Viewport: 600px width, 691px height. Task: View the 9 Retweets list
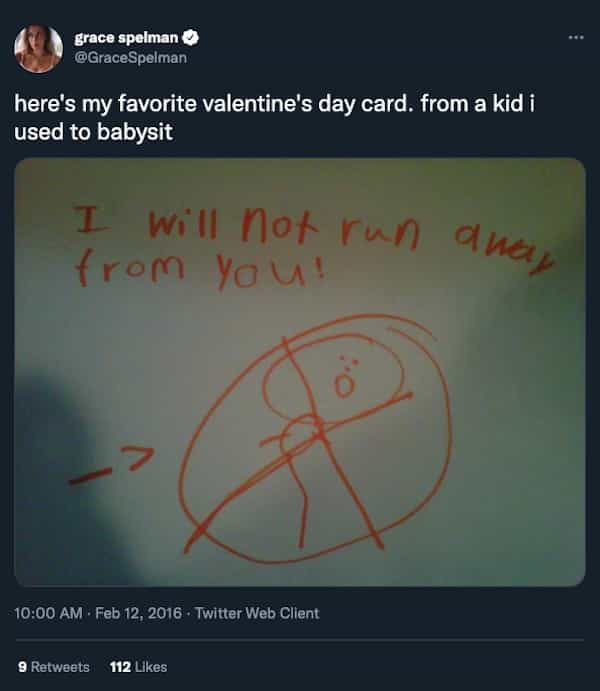click(x=54, y=667)
